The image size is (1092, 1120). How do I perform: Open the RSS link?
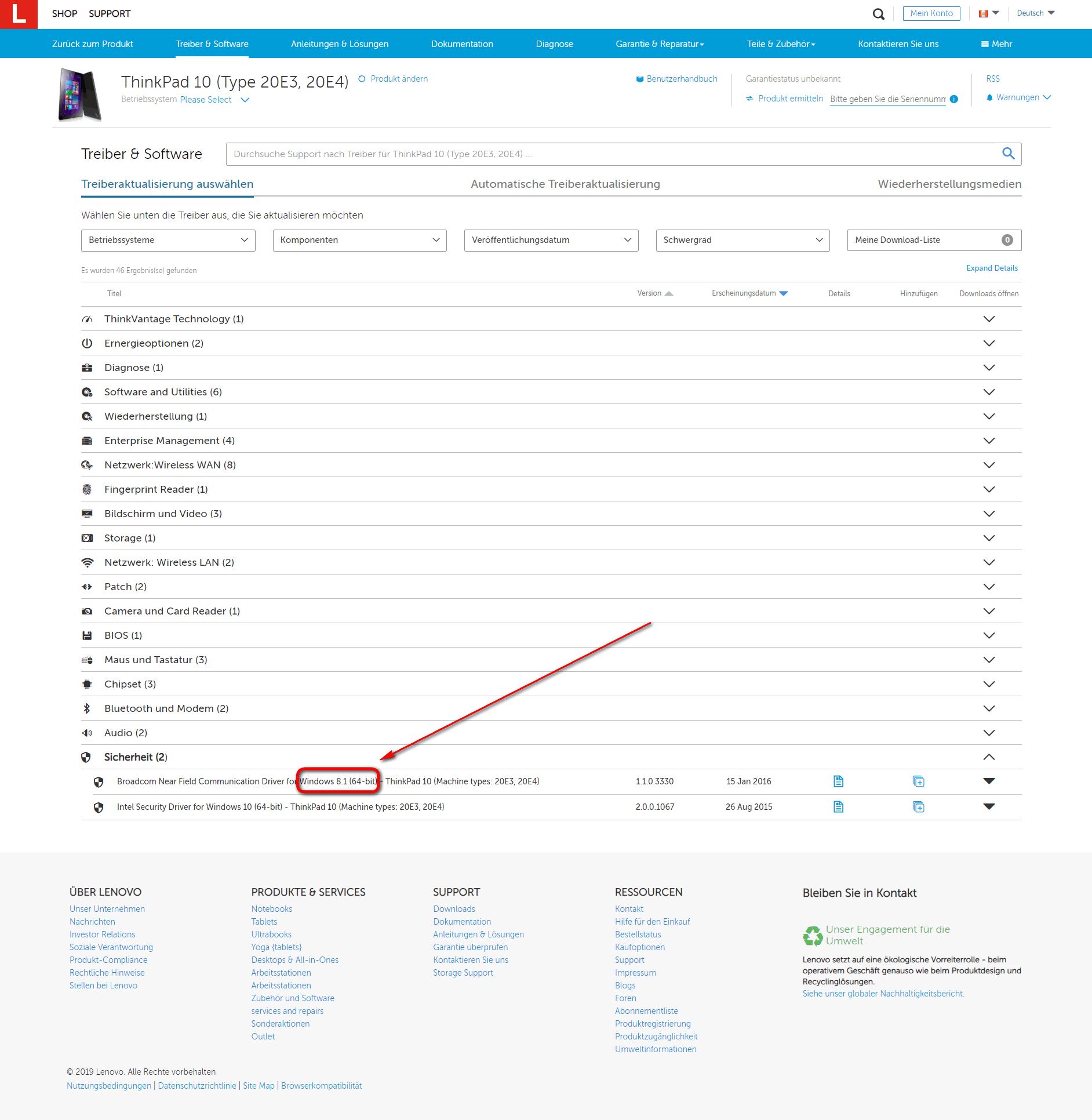(x=993, y=79)
